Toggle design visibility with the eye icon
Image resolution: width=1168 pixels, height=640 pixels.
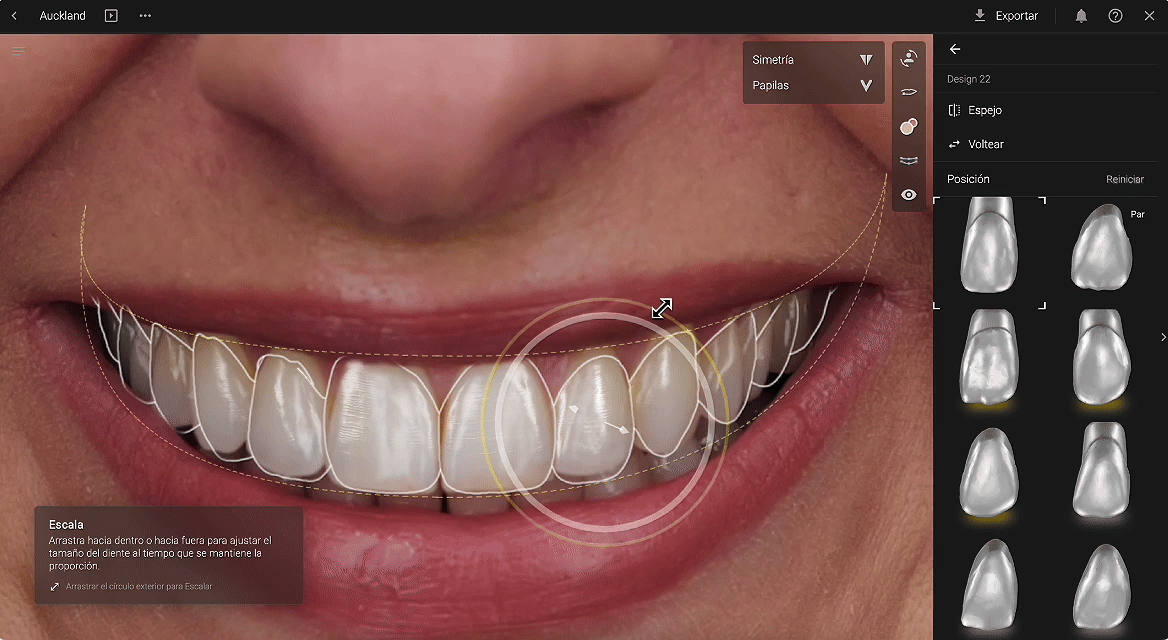click(909, 195)
